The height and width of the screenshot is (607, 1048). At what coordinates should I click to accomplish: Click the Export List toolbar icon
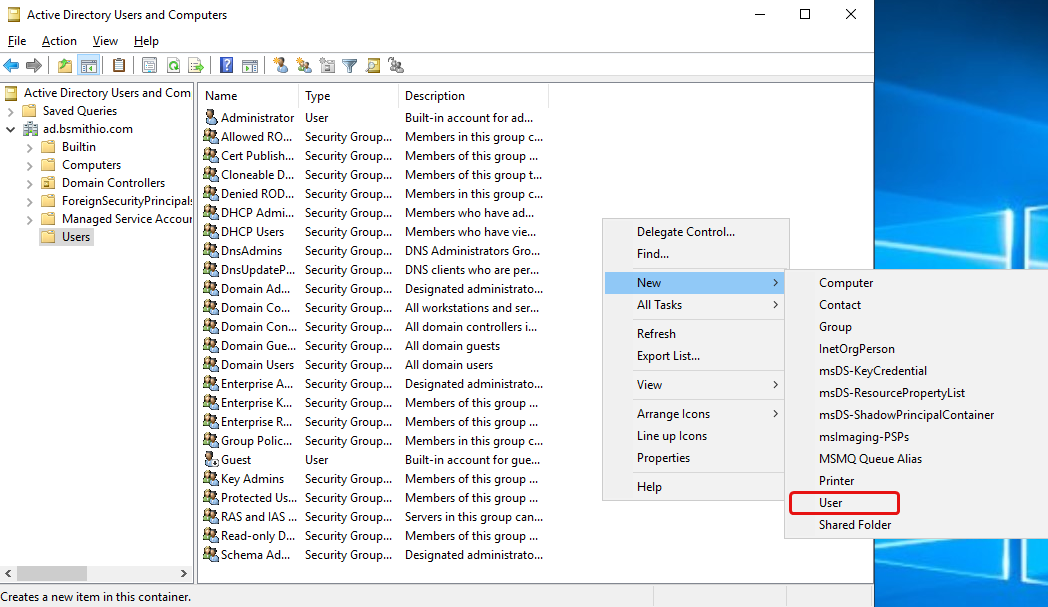[196, 66]
